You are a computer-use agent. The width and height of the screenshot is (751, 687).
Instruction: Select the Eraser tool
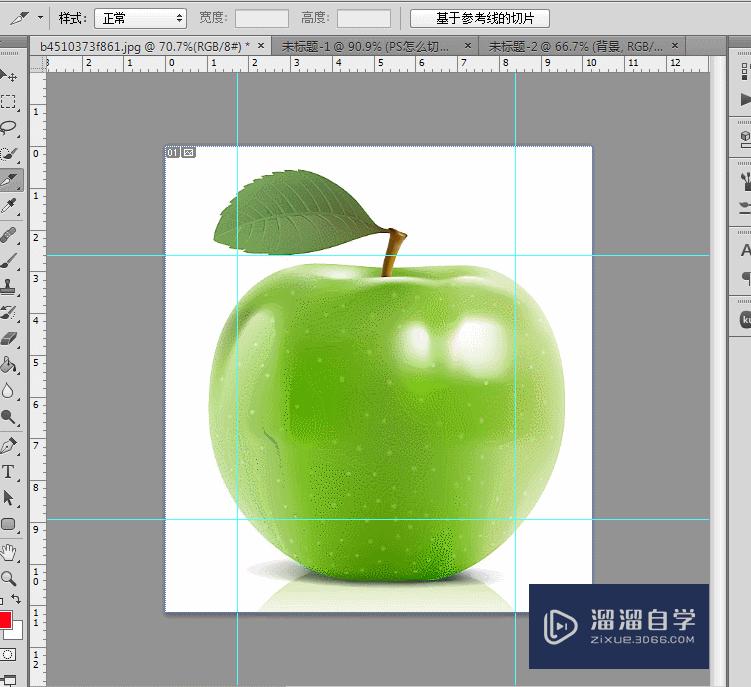(8, 339)
